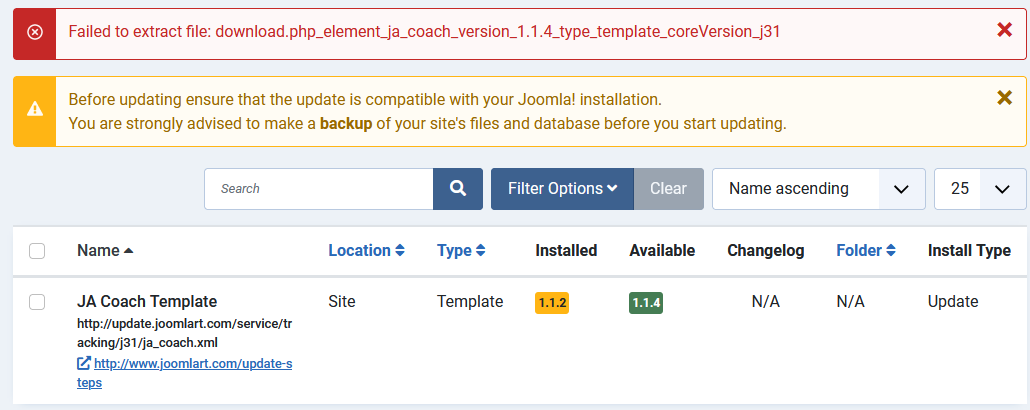
Task: Click the green 1.1.4 available version badge
Action: [x=646, y=302]
